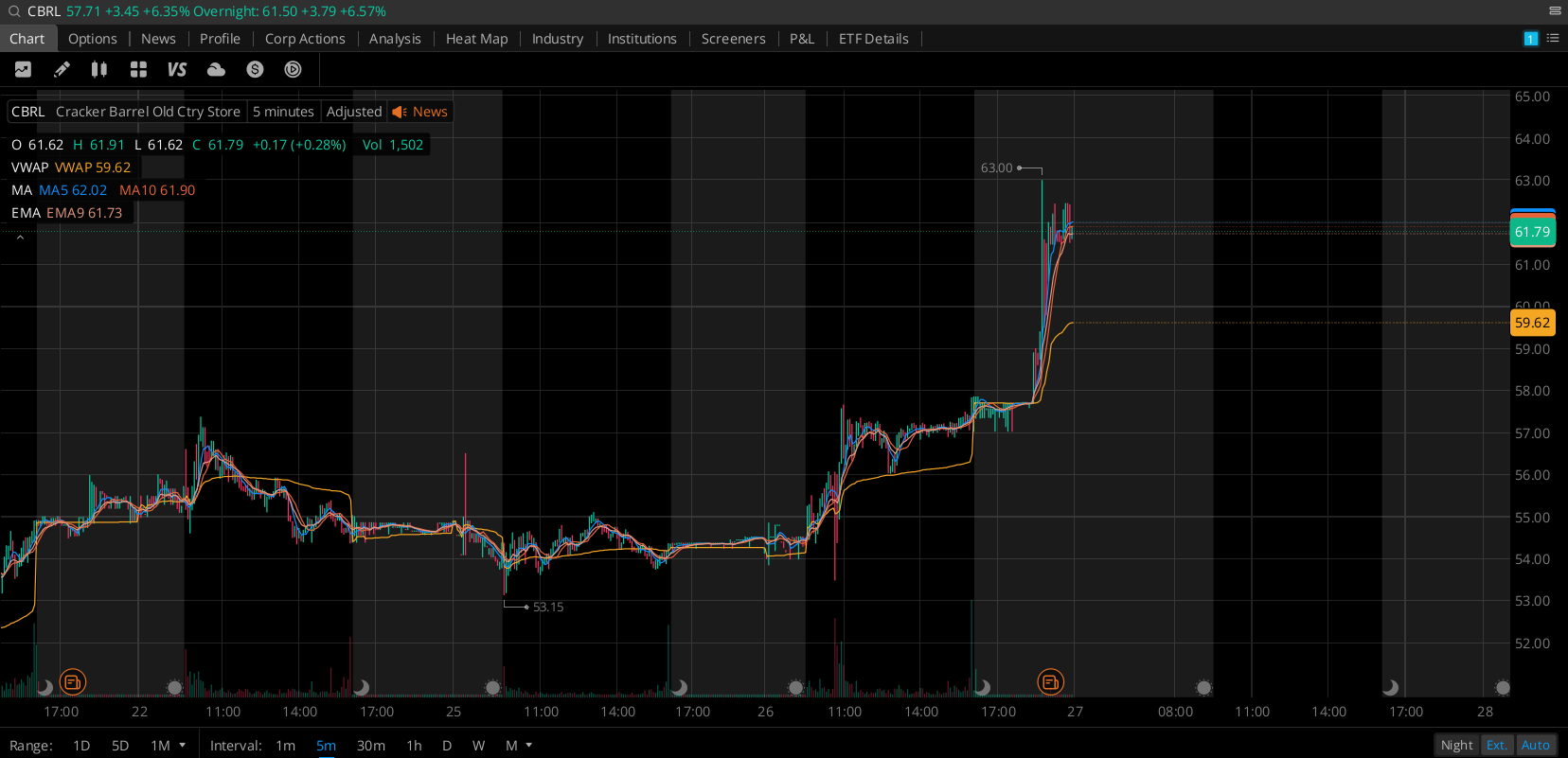
Task: Collapse the indicator legend with chevron
Action: click(20, 237)
